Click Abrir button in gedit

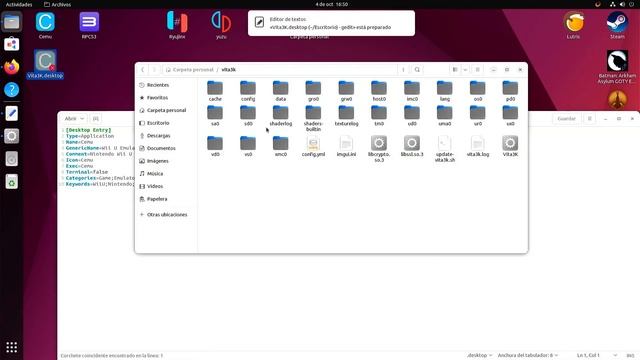click(70, 118)
